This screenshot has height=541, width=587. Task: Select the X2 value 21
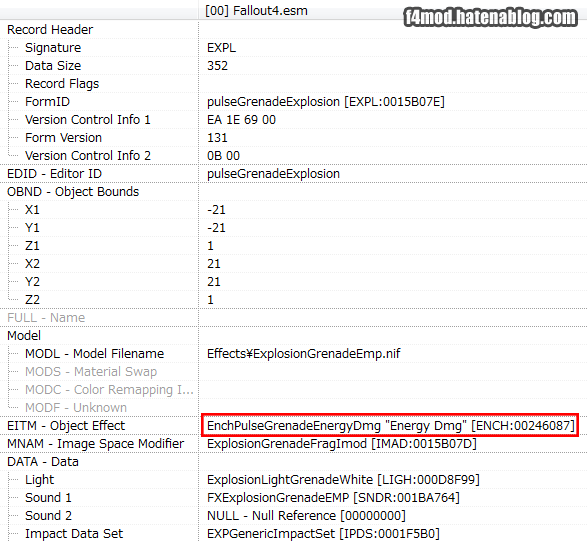pos(214,263)
